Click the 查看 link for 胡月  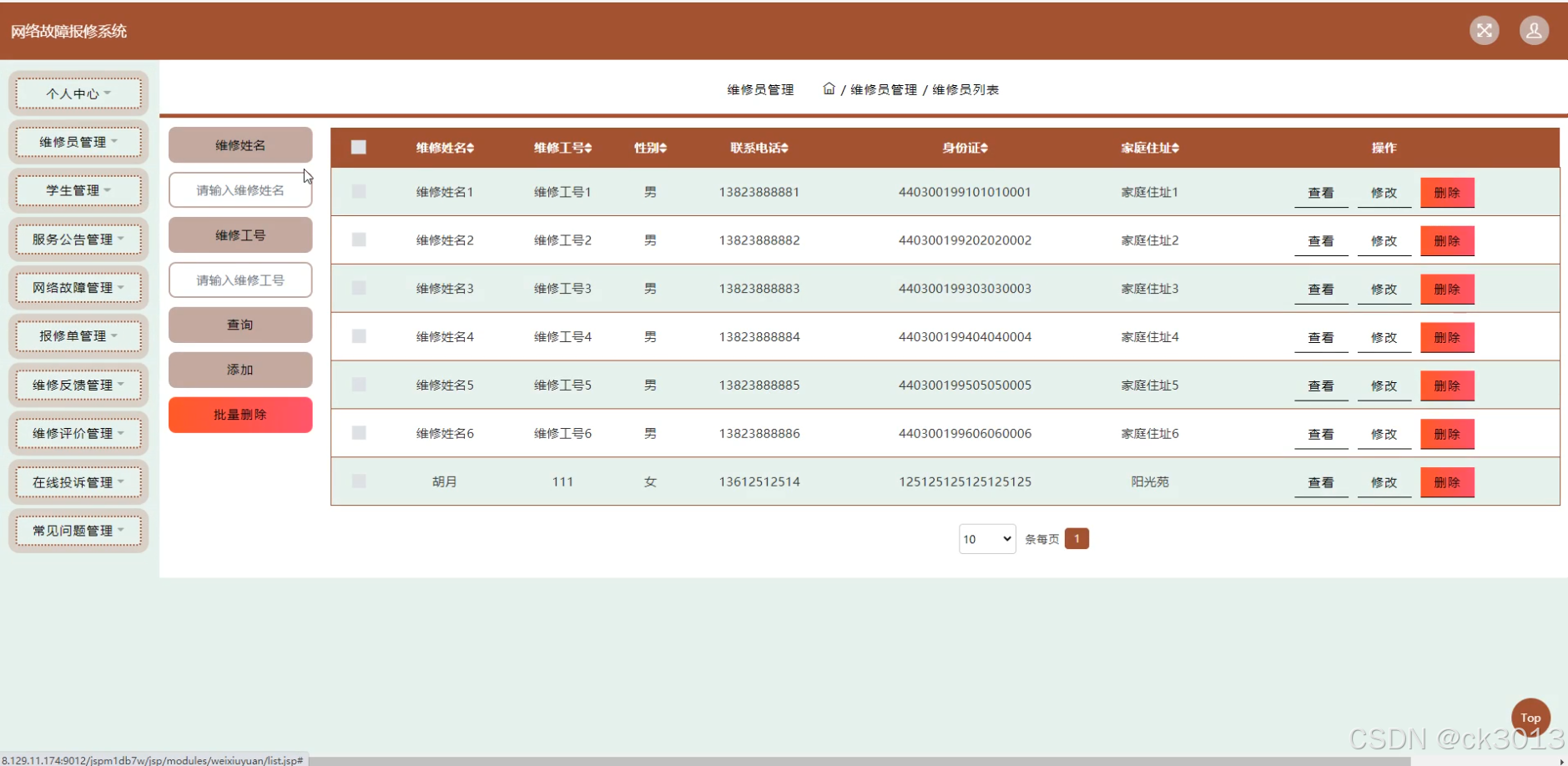[x=1320, y=482]
